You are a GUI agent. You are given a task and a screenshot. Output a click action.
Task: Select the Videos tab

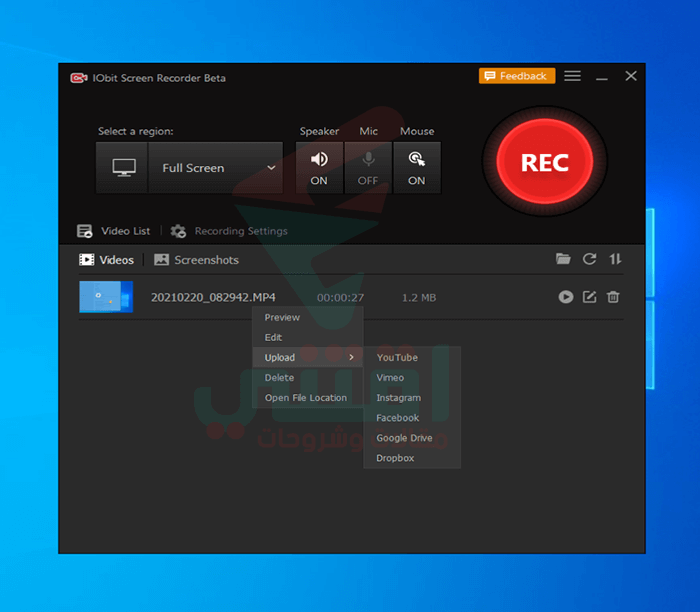click(106, 260)
